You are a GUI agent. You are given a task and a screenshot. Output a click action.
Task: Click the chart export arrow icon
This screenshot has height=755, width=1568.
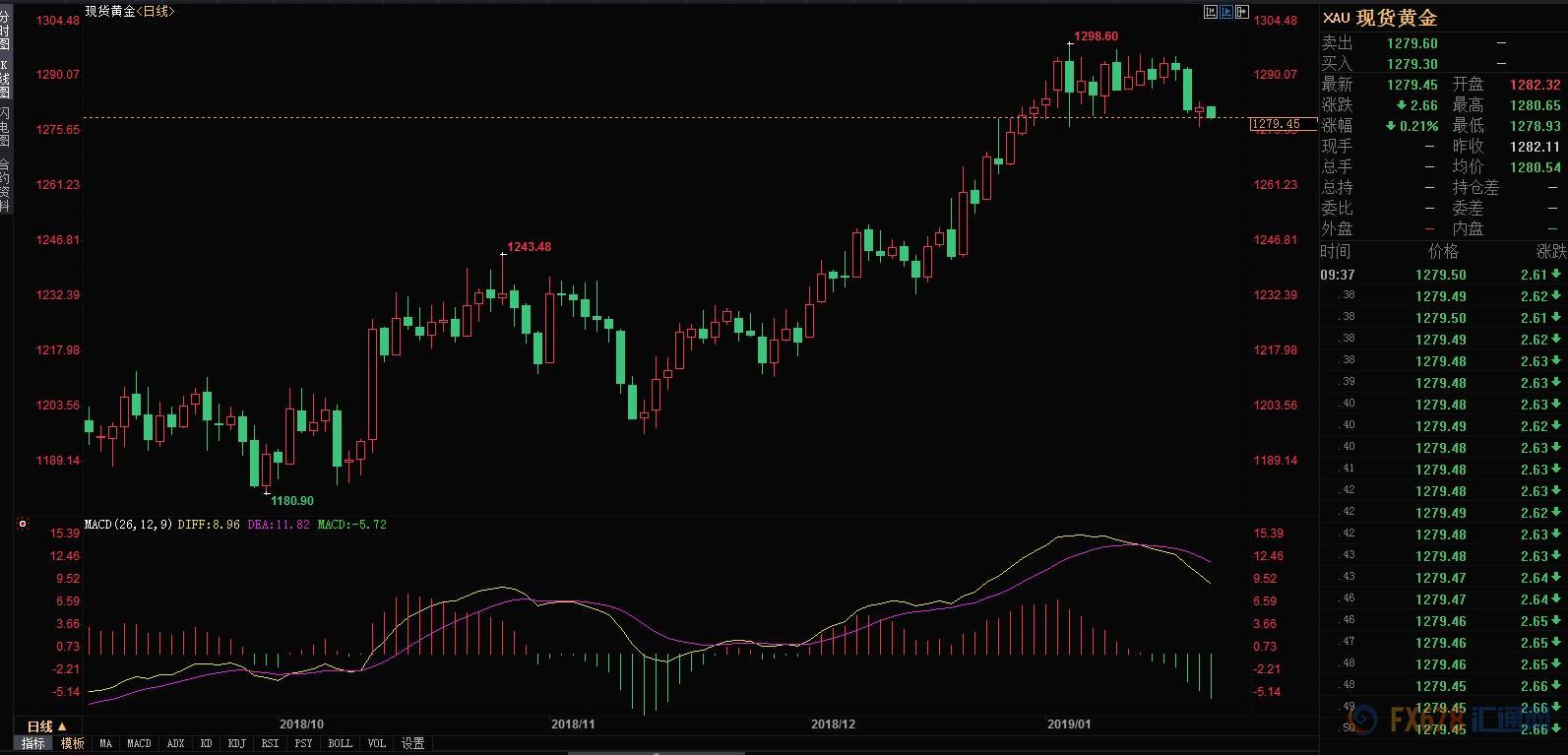coord(1241,12)
